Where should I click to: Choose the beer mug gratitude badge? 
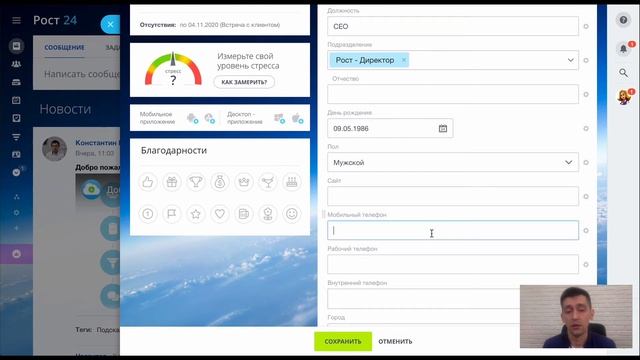pyautogui.click(x=244, y=213)
